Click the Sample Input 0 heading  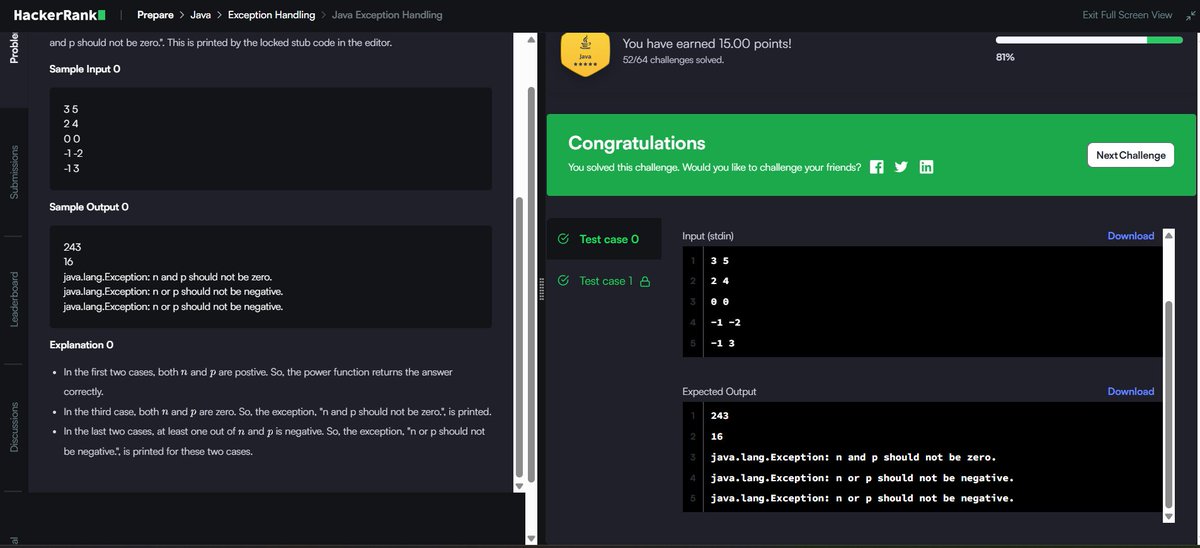click(x=85, y=69)
